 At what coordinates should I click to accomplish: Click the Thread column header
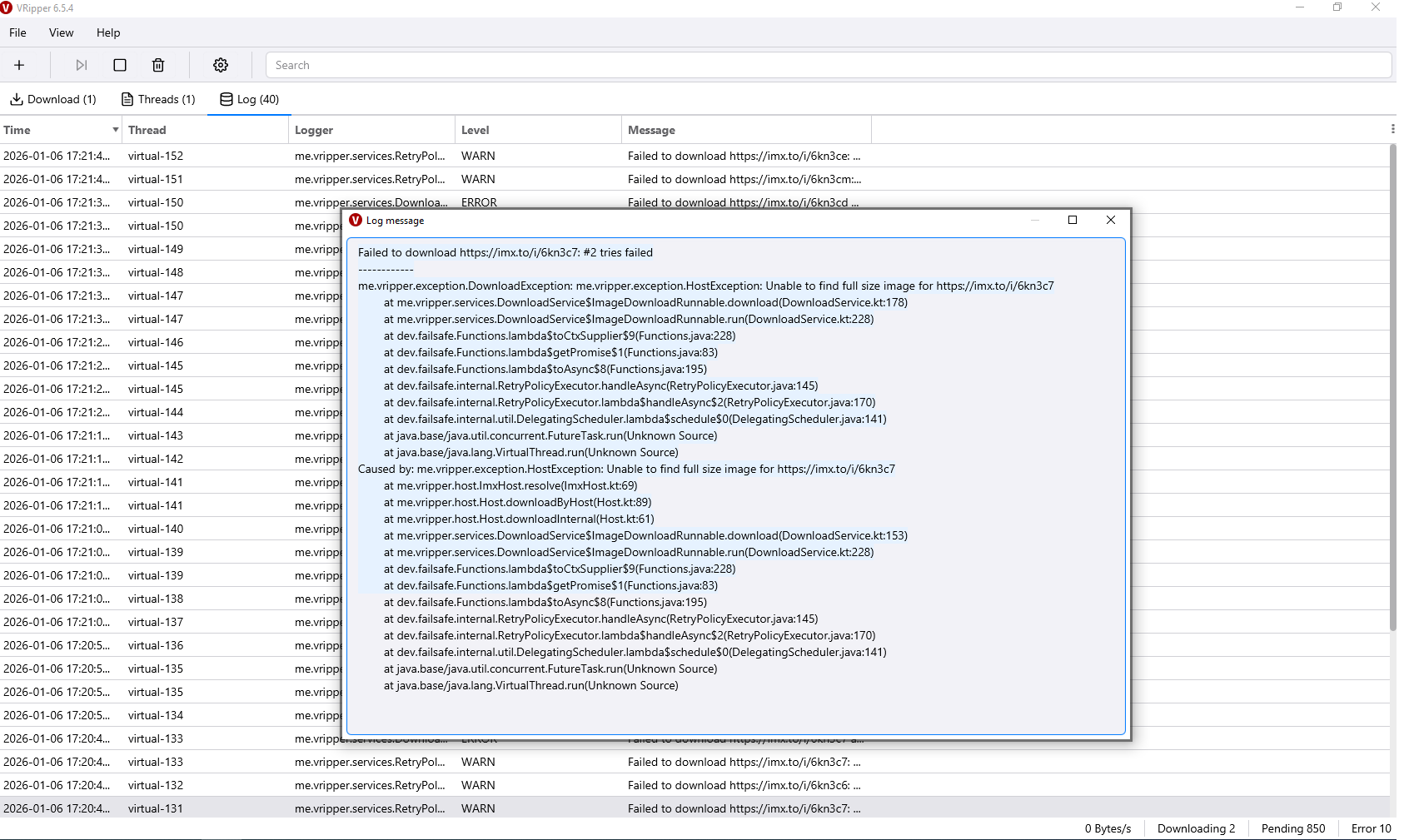[206, 130]
